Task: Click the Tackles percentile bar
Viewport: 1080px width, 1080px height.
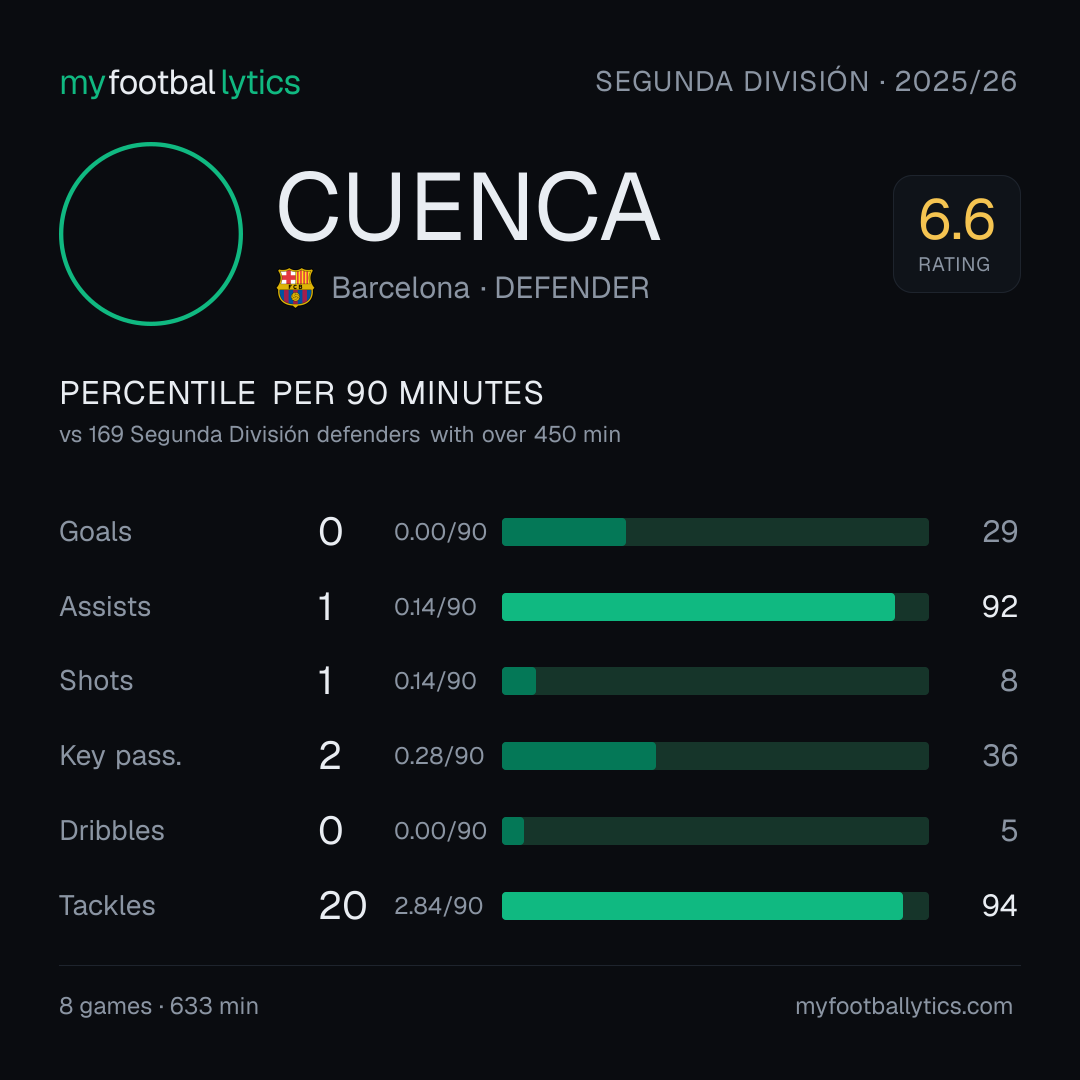Action: click(715, 906)
